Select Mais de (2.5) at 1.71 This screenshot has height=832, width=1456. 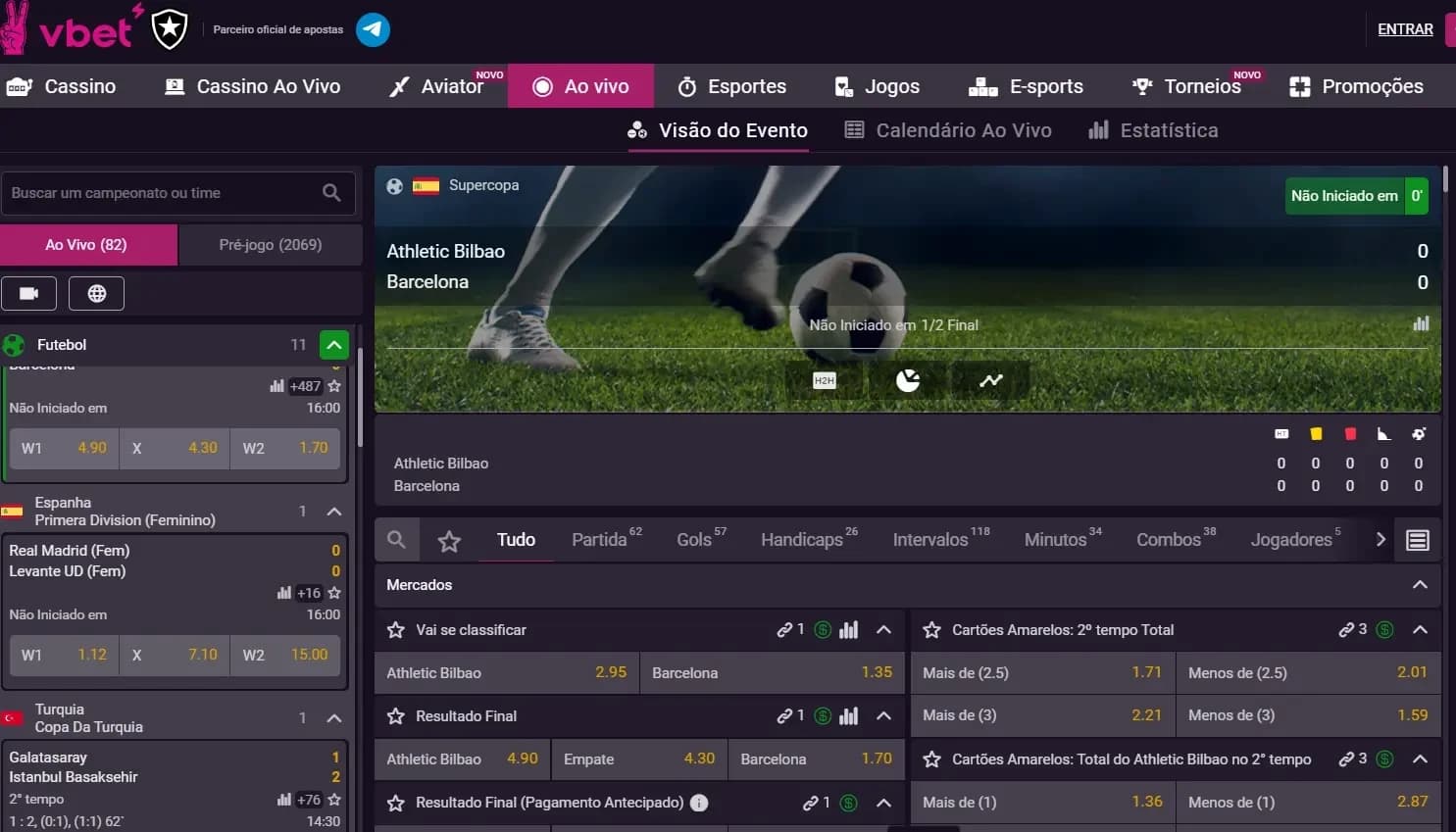1042,673
